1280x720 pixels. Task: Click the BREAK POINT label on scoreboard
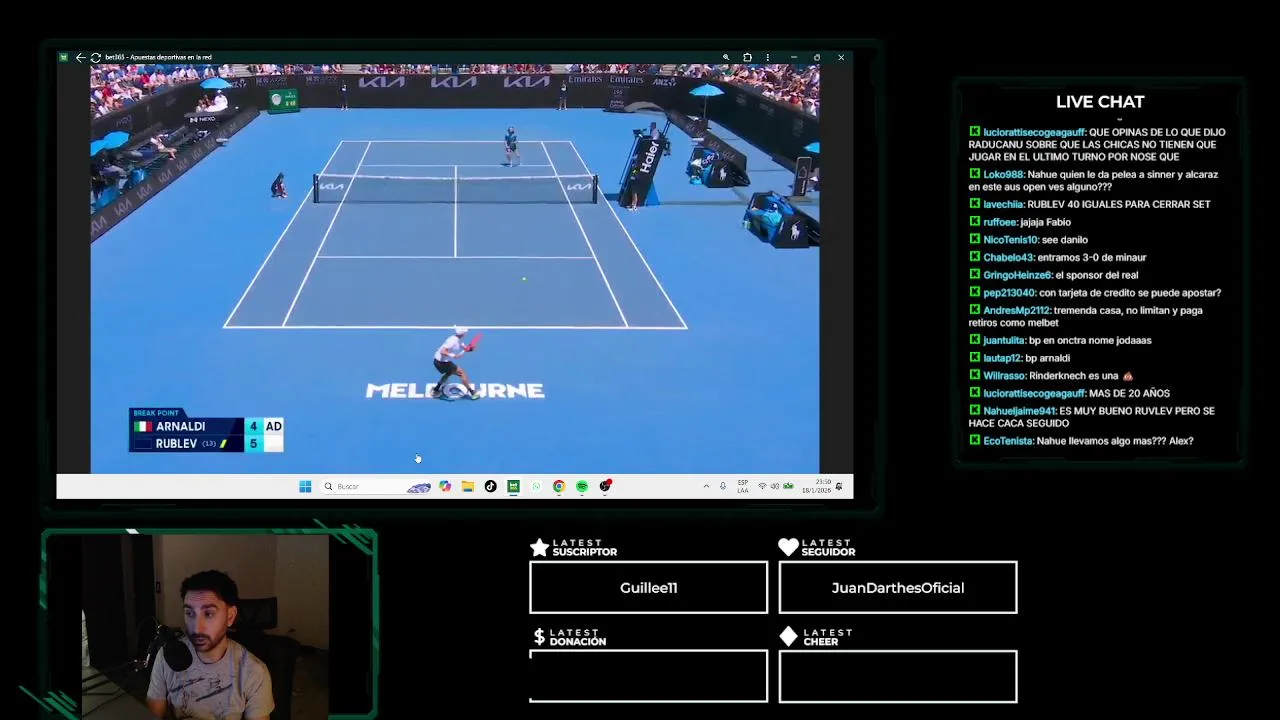pyautogui.click(x=156, y=413)
